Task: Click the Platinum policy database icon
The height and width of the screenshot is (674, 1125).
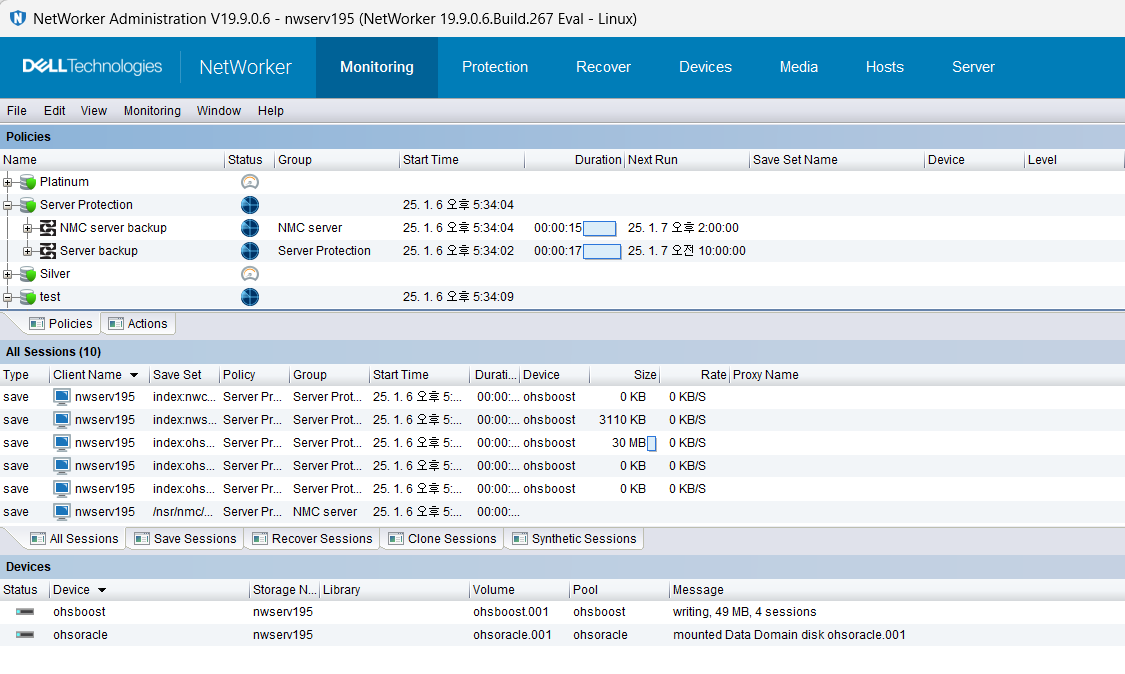Action: (28, 182)
